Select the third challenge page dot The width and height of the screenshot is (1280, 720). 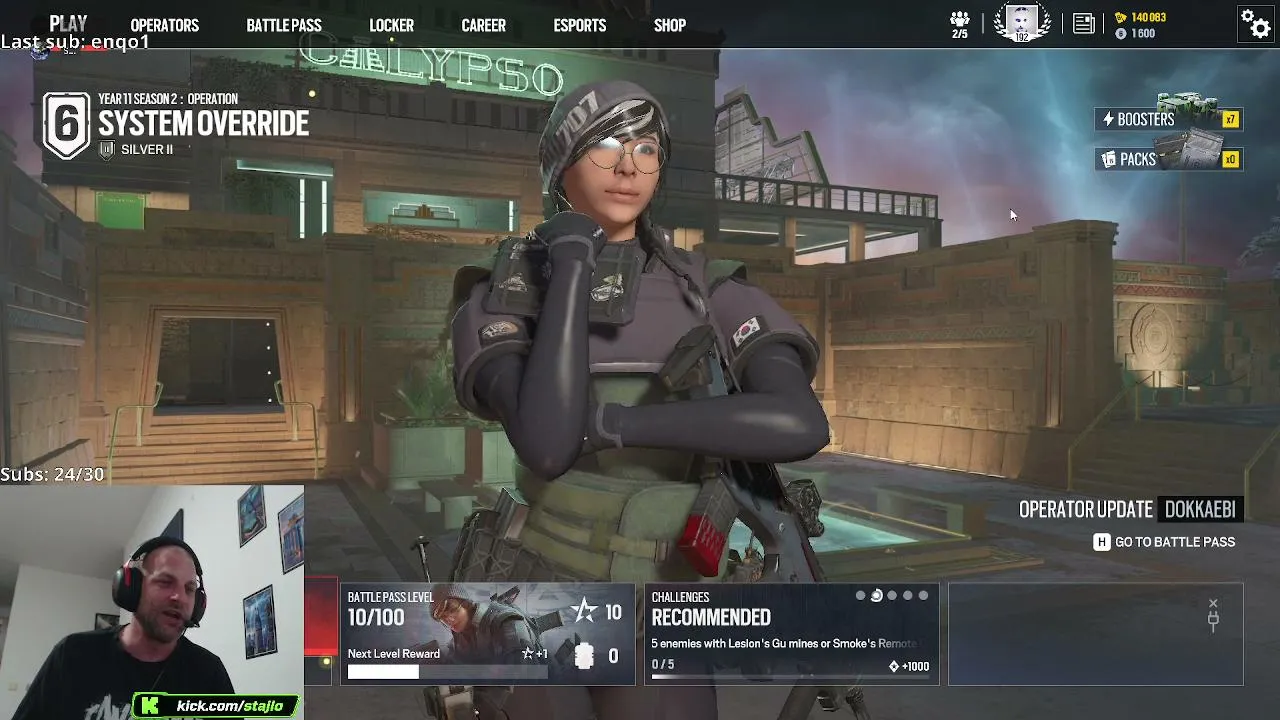892,596
